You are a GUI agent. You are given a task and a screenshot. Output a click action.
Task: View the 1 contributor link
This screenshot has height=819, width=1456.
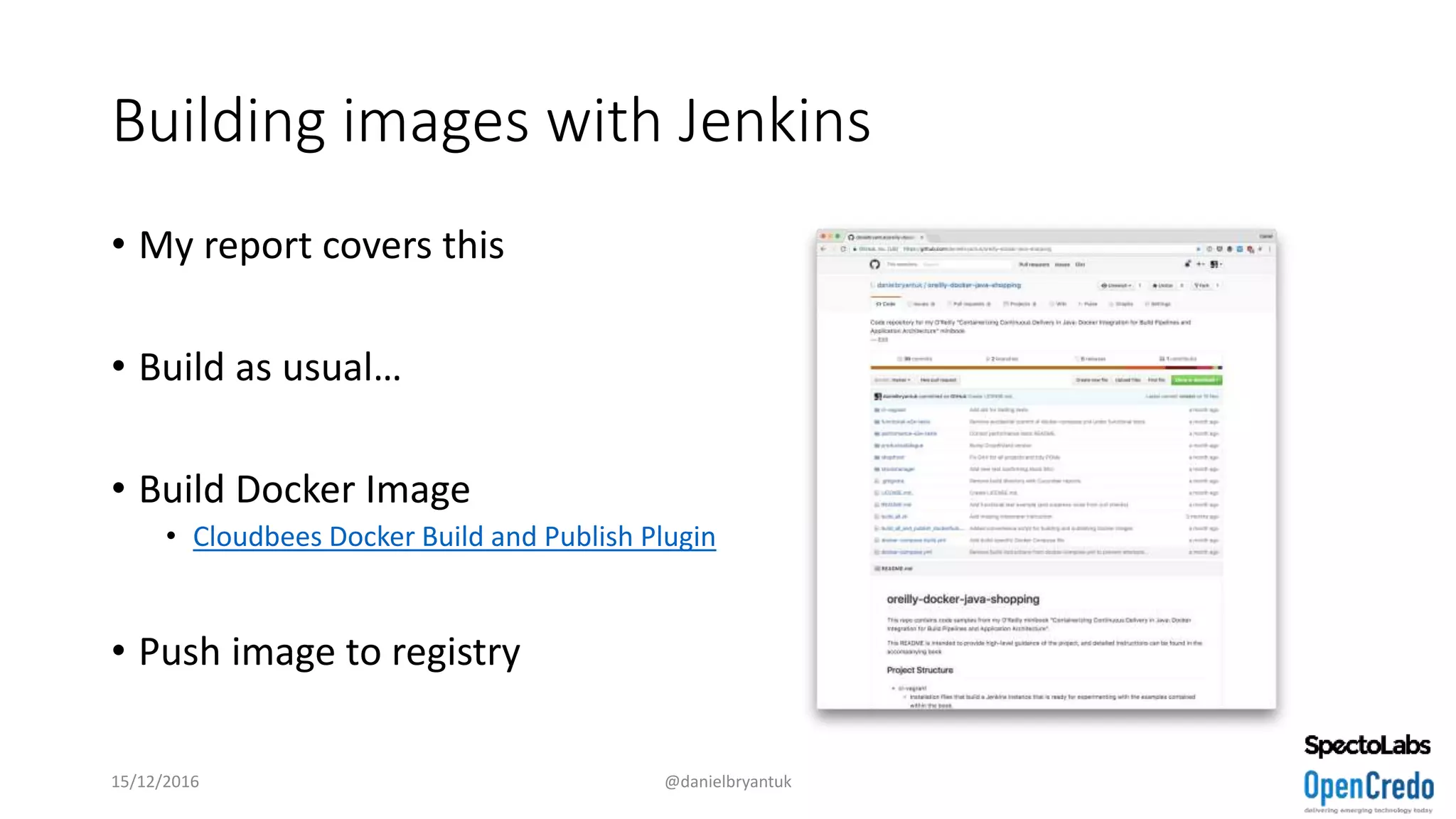pos(1178,359)
